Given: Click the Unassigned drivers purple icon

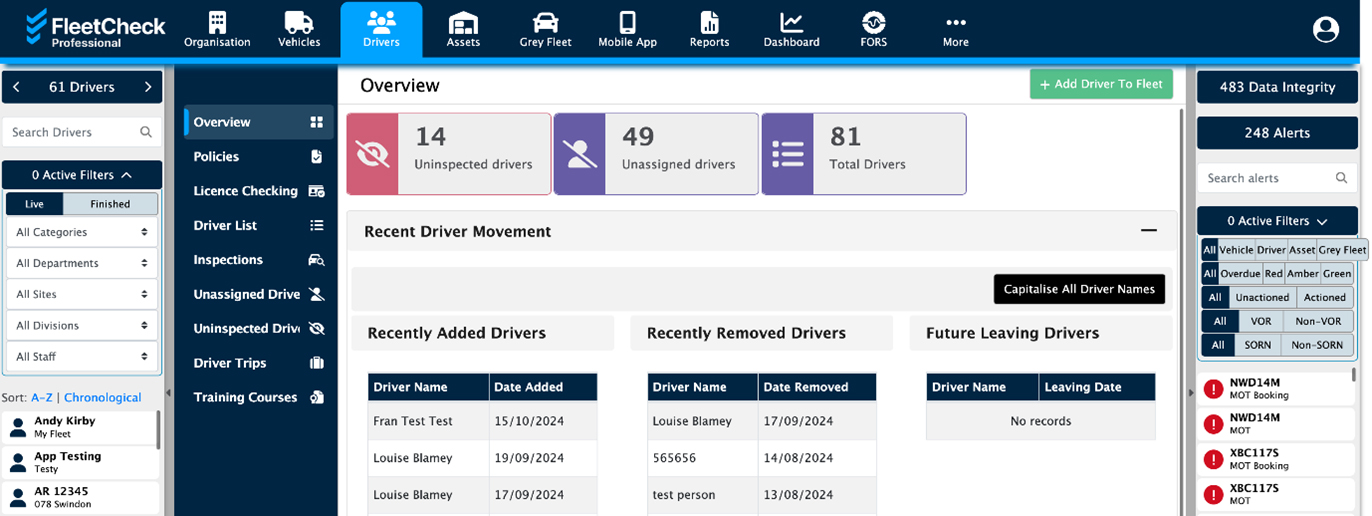Looking at the screenshot, I should pyautogui.click(x=580, y=154).
